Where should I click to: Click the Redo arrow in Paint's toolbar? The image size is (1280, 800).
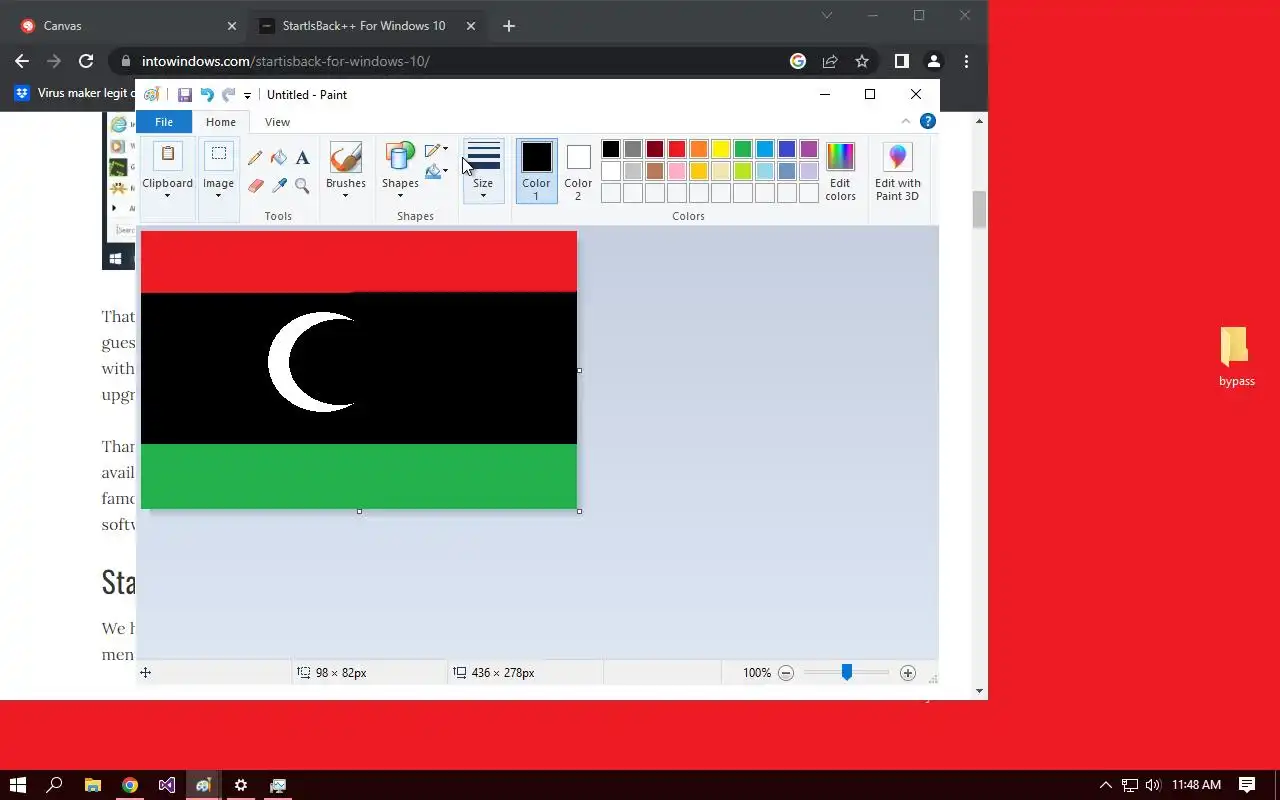coord(228,95)
